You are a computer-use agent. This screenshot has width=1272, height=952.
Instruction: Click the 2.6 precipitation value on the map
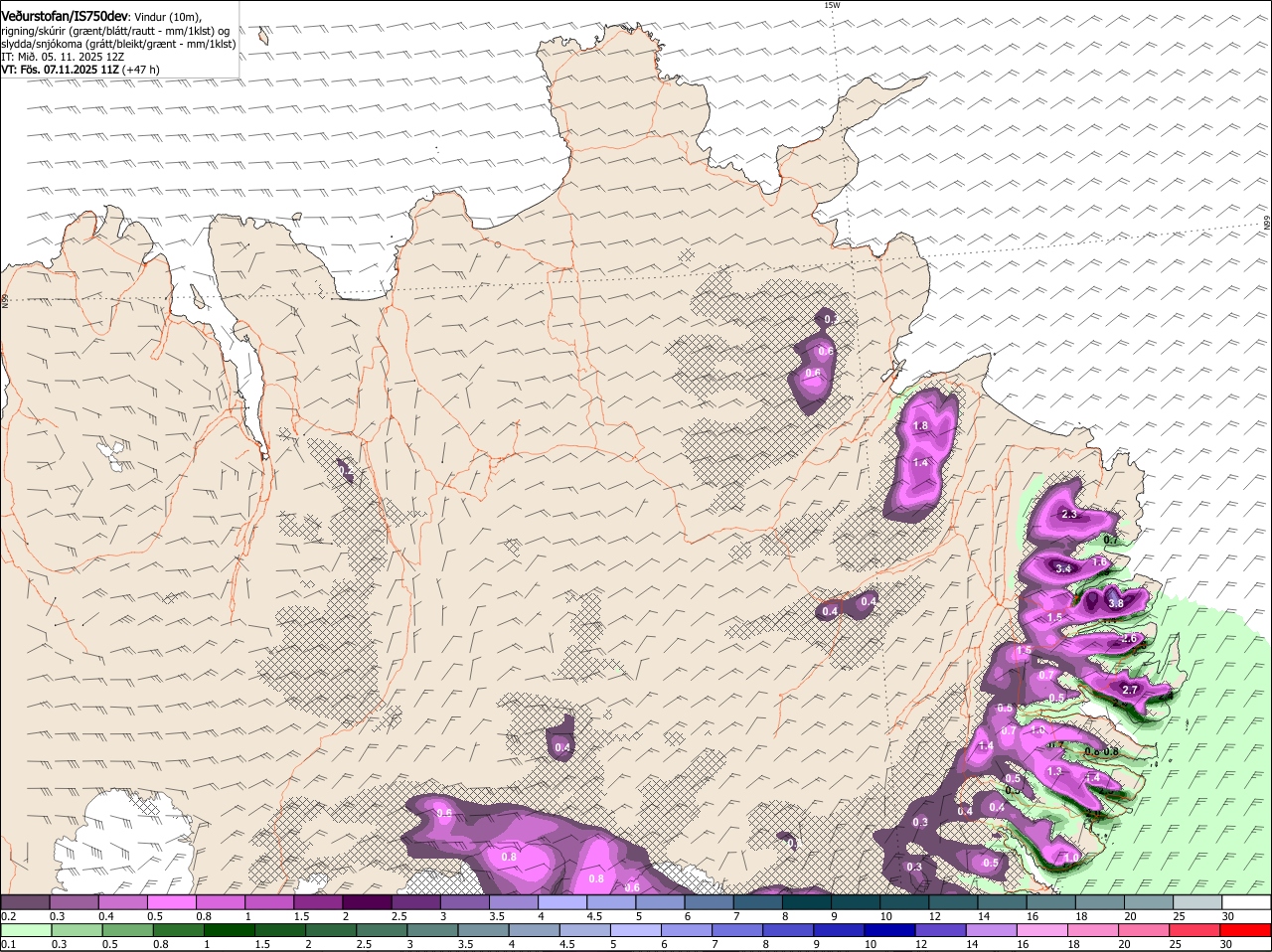tap(1128, 639)
